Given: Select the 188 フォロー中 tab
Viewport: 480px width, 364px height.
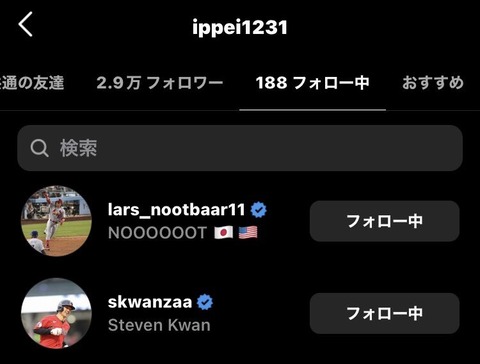Looking at the screenshot, I should point(313,83).
